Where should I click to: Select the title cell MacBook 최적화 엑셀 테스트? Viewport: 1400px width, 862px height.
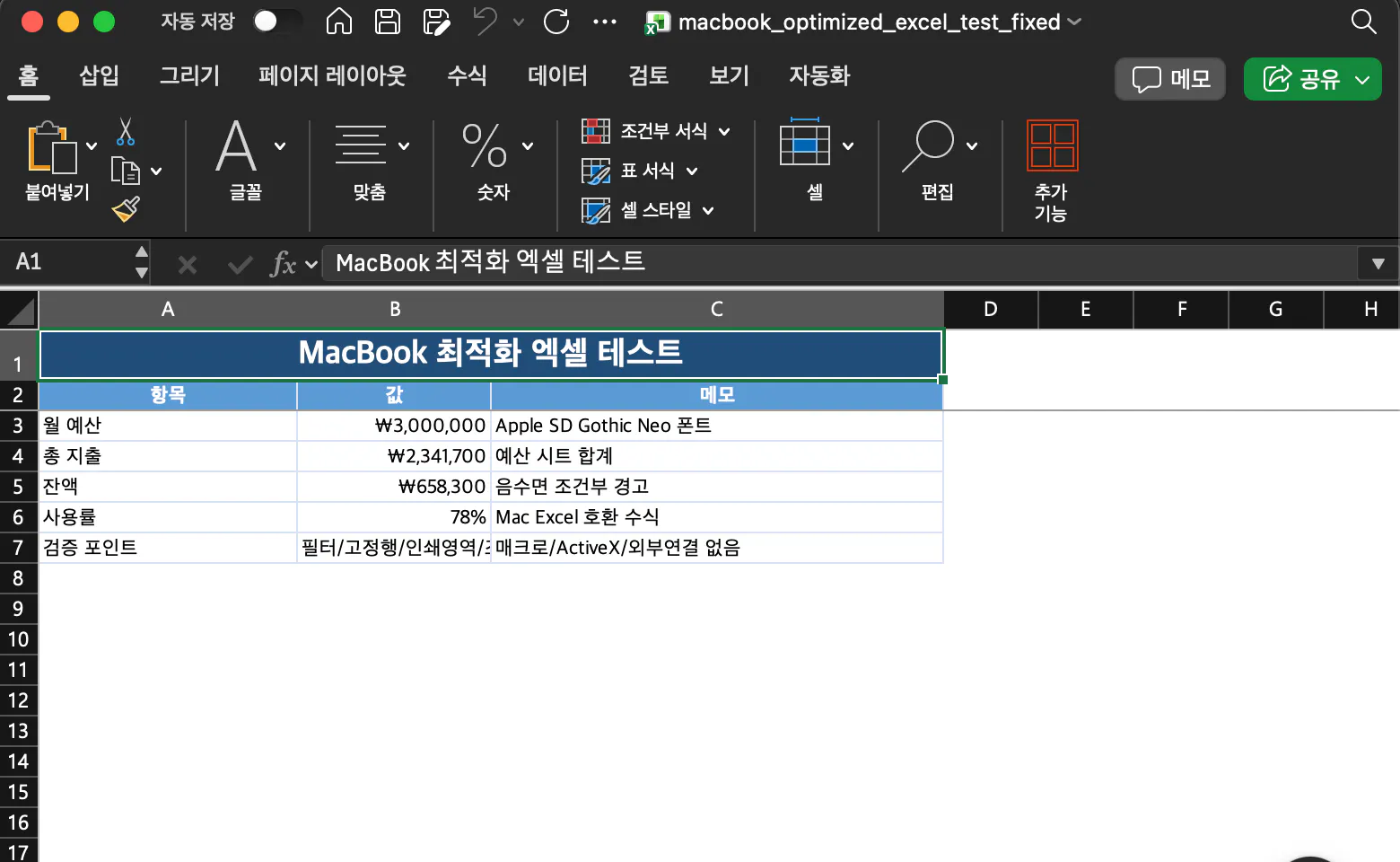(491, 355)
